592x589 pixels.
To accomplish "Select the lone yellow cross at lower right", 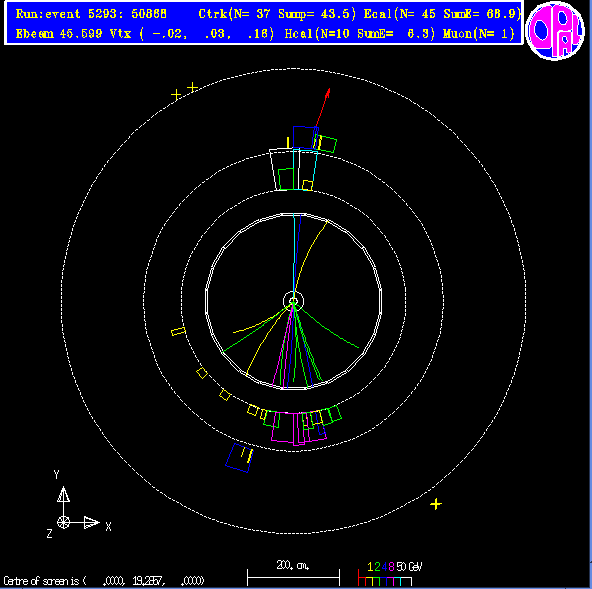I will click(x=436, y=504).
